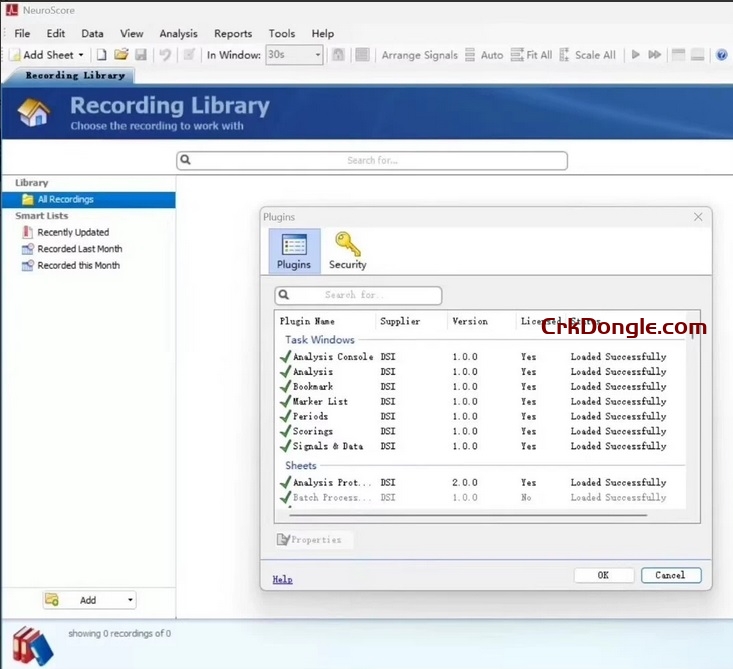Open the Edit menu
The width and height of the screenshot is (733, 669).
click(x=56, y=34)
